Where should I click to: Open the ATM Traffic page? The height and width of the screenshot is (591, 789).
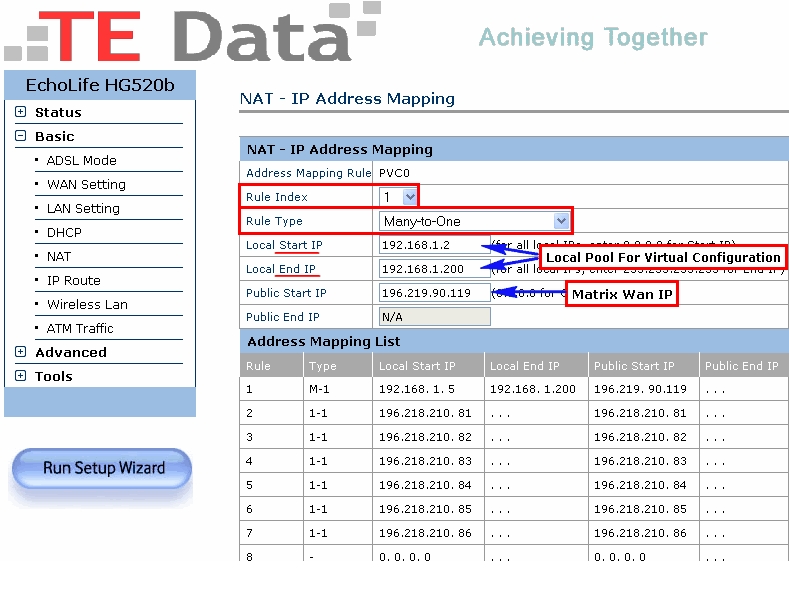(80, 328)
